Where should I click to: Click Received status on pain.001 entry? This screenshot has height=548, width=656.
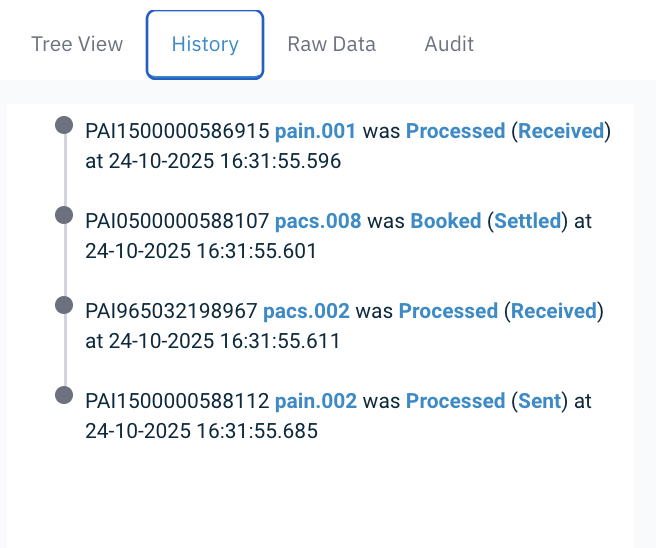click(561, 131)
